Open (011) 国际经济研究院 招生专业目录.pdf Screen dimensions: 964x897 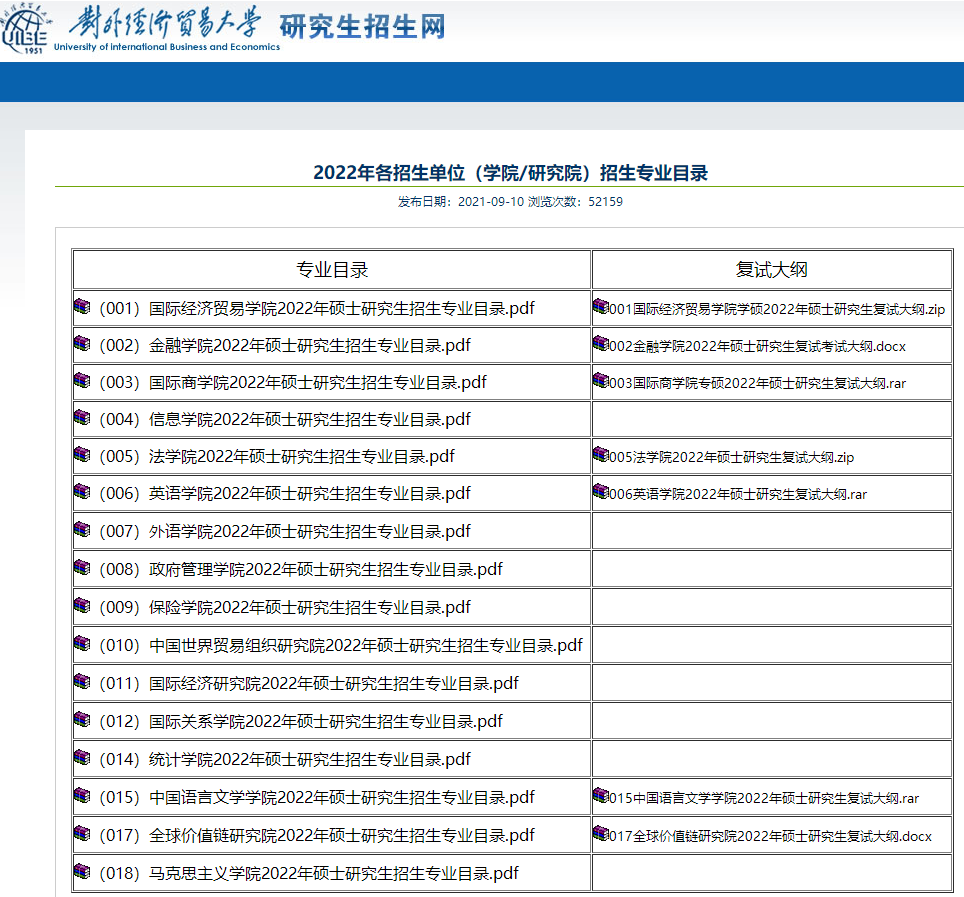point(309,683)
